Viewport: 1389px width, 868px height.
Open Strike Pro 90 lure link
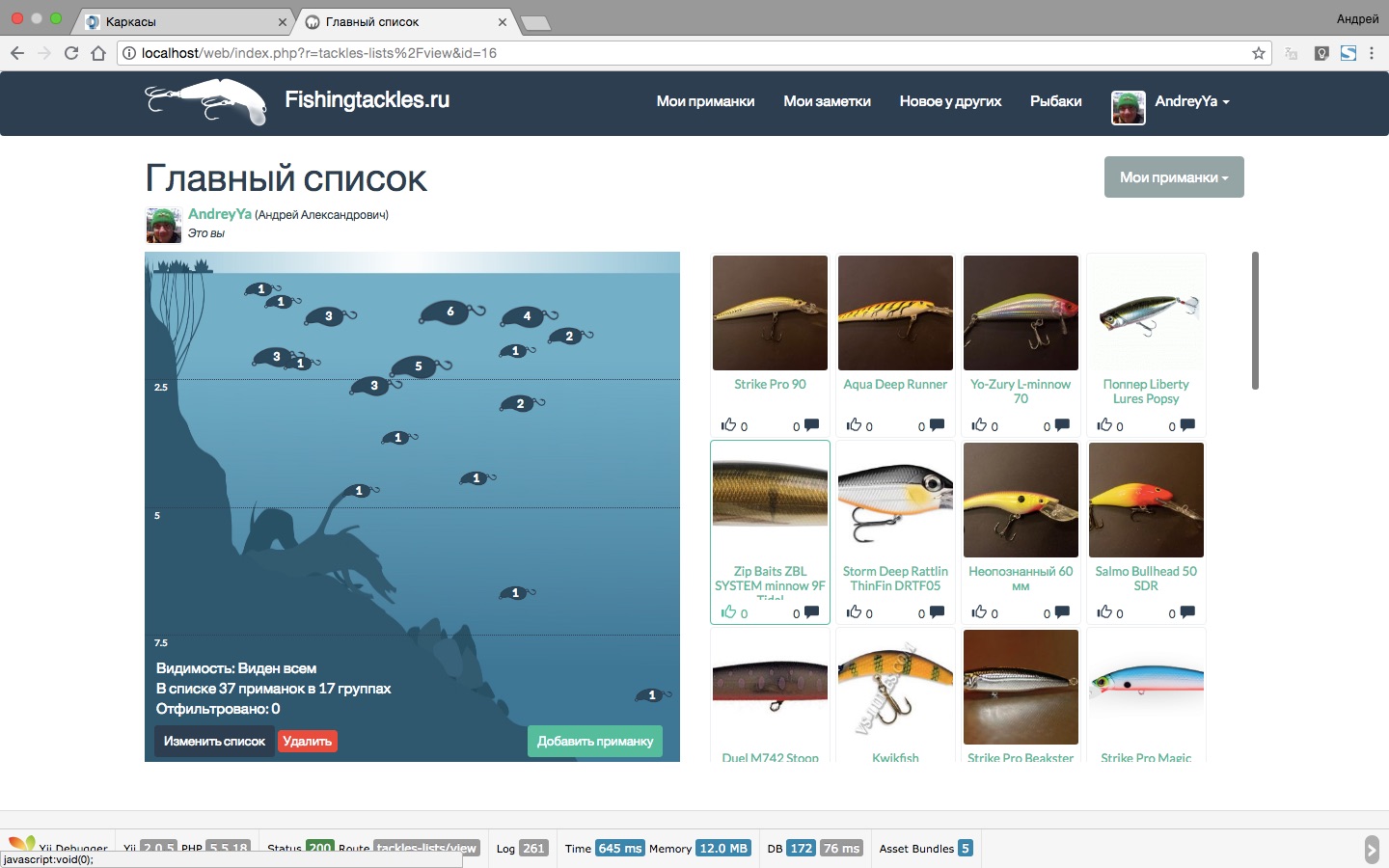pos(770,384)
